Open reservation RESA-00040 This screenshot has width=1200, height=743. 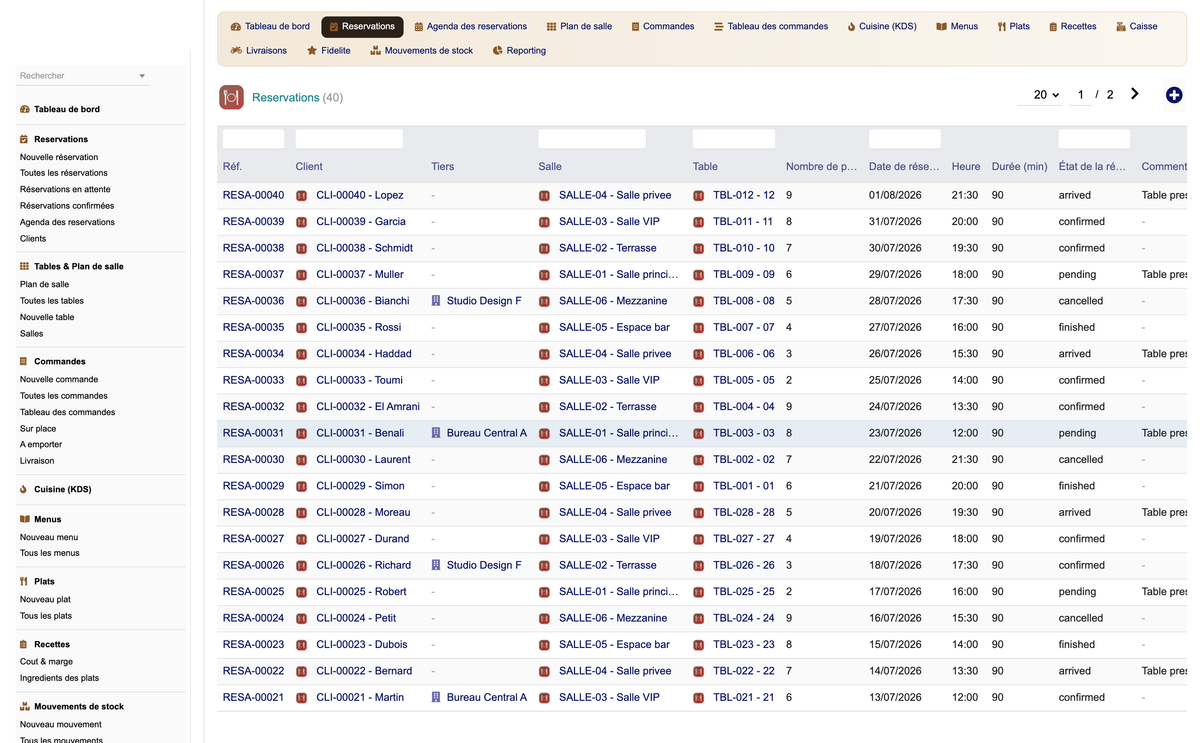(253, 196)
